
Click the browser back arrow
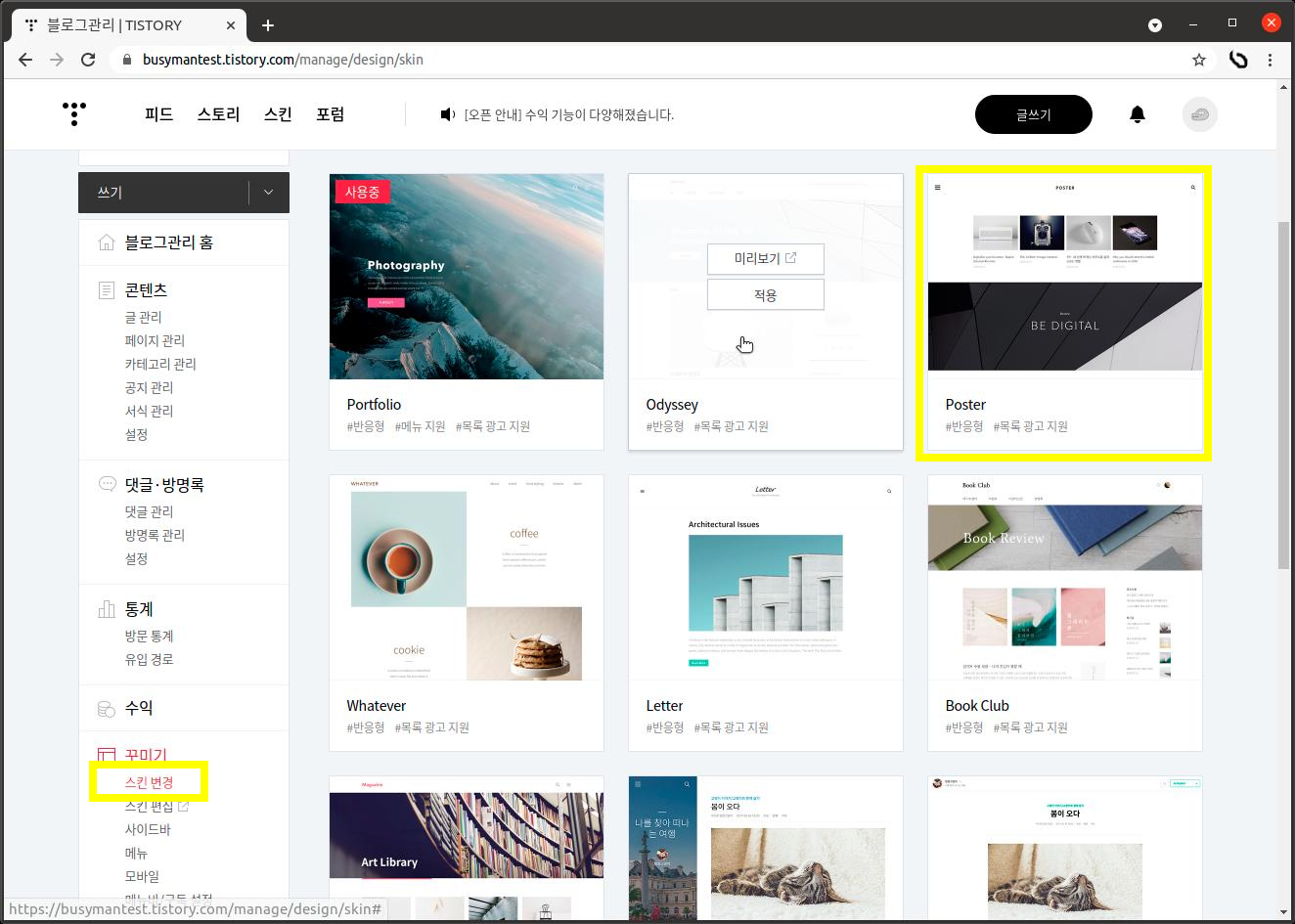(x=25, y=60)
